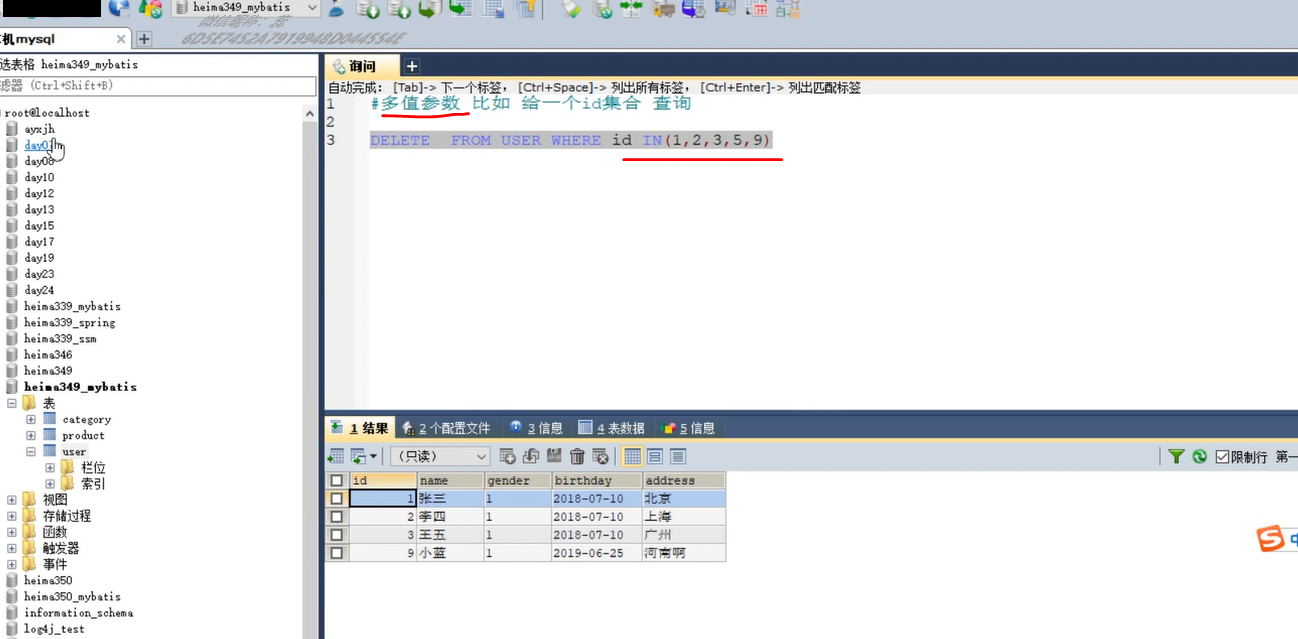Click the trash icon to delete selected row
Screen dimensions: 1298x639
click(x=577, y=456)
